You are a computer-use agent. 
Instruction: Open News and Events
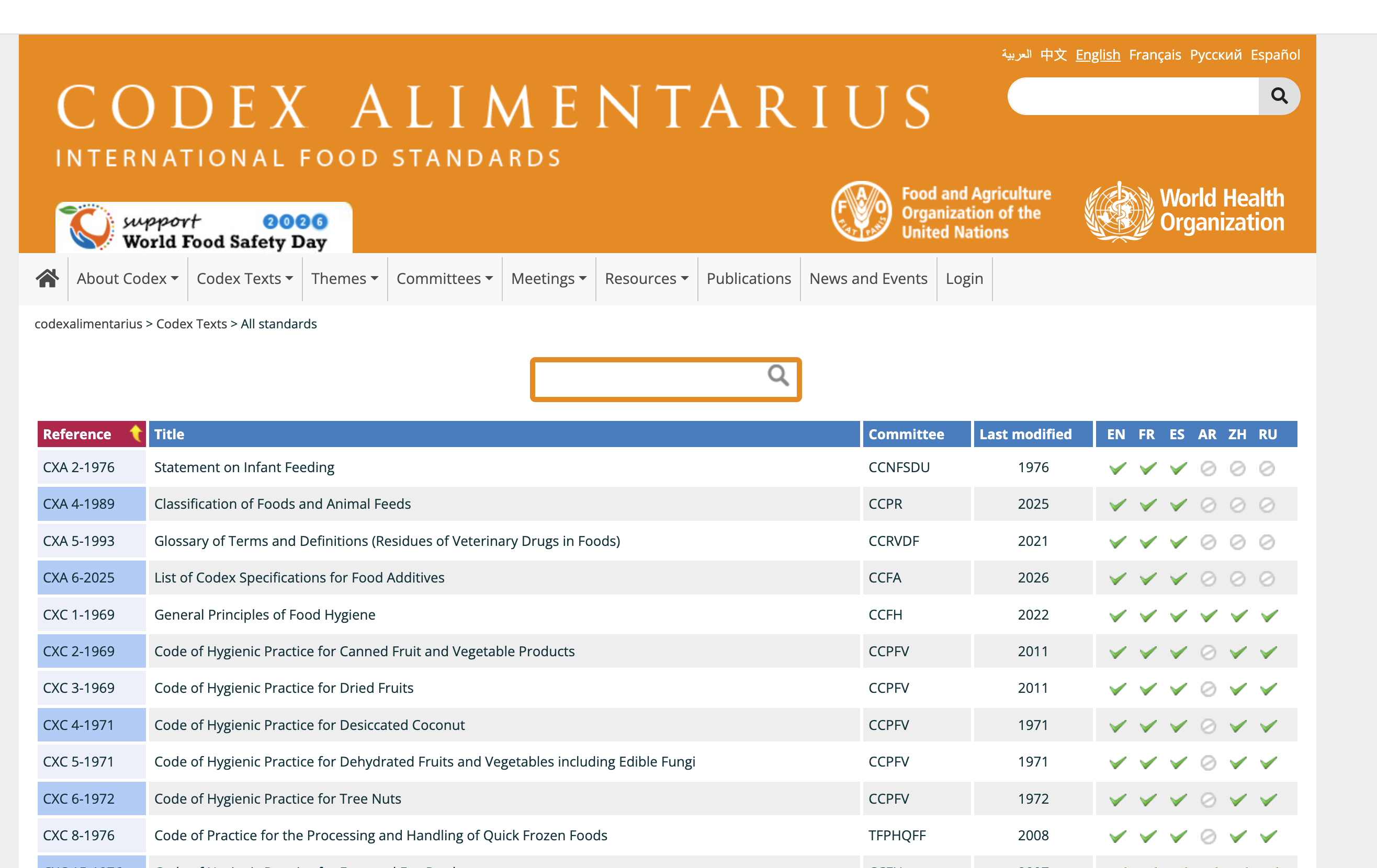868,278
